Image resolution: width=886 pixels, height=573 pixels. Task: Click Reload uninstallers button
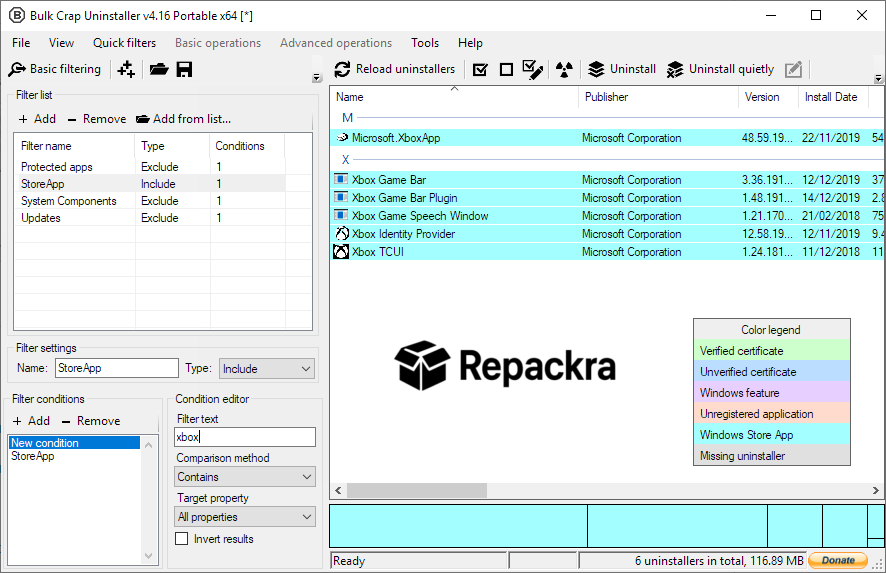(394, 69)
